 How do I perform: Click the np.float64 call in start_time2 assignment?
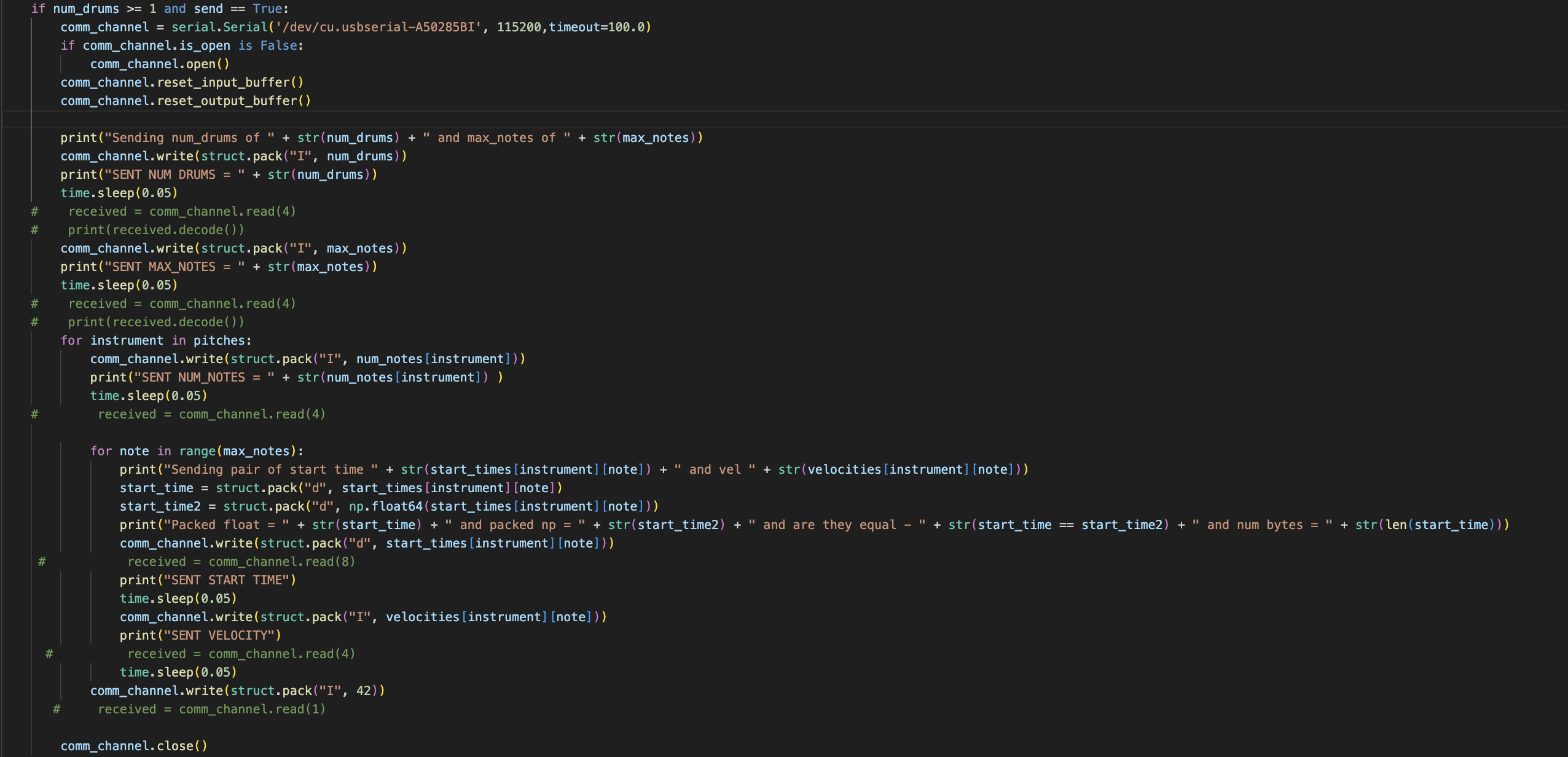coord(386,506)
